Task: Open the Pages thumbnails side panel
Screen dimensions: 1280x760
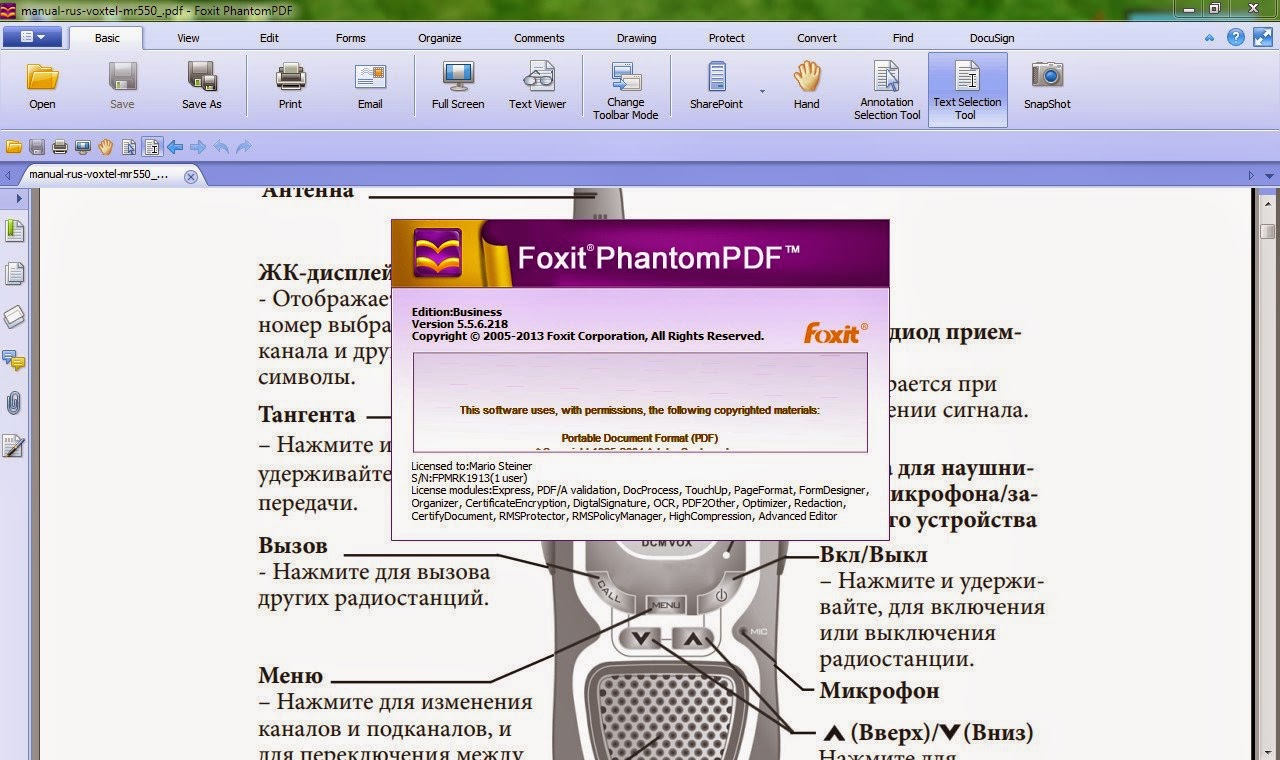Action: click(x=14, y=274)
